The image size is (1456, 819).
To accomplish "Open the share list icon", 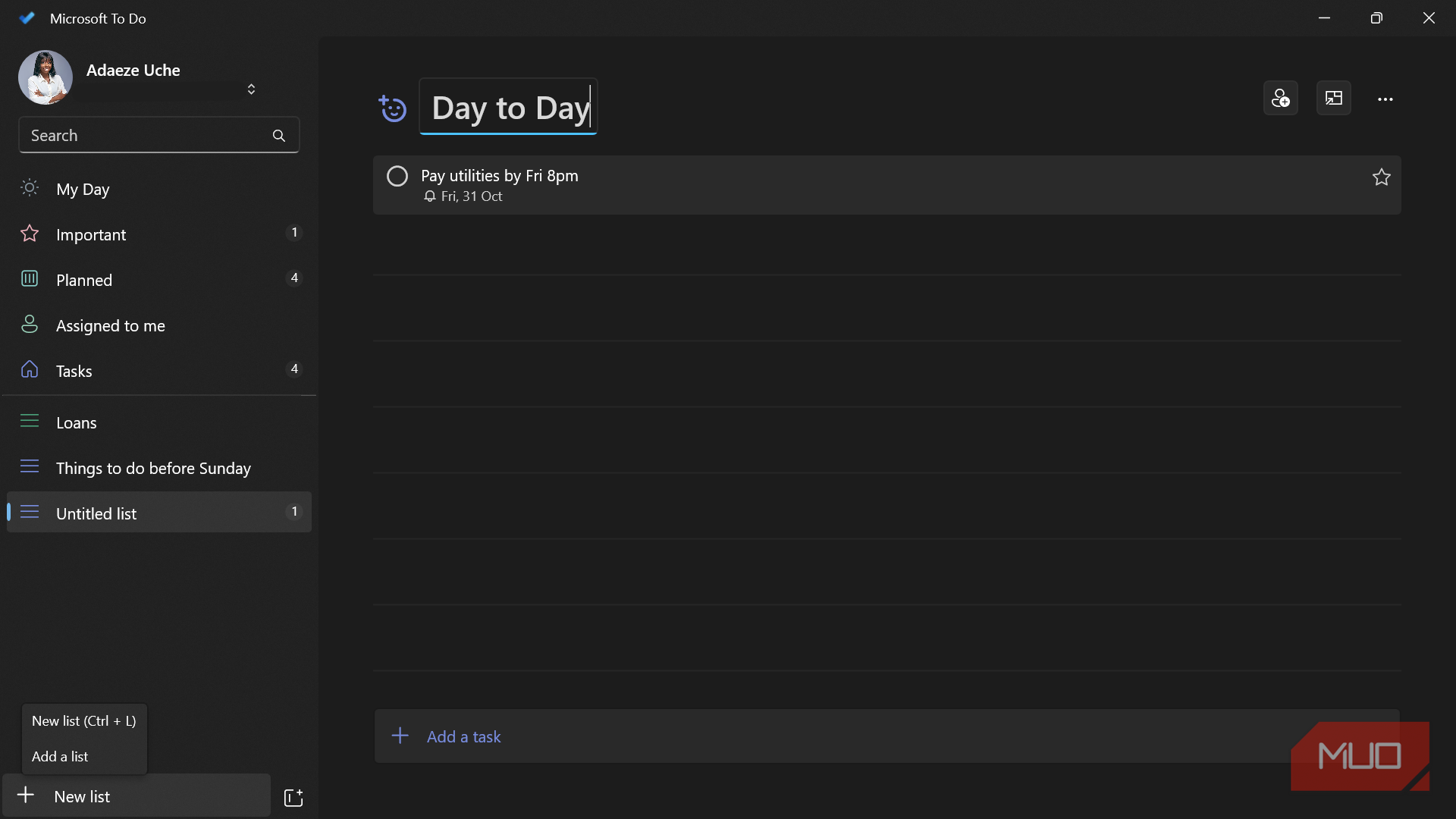I will [1281, 99].
